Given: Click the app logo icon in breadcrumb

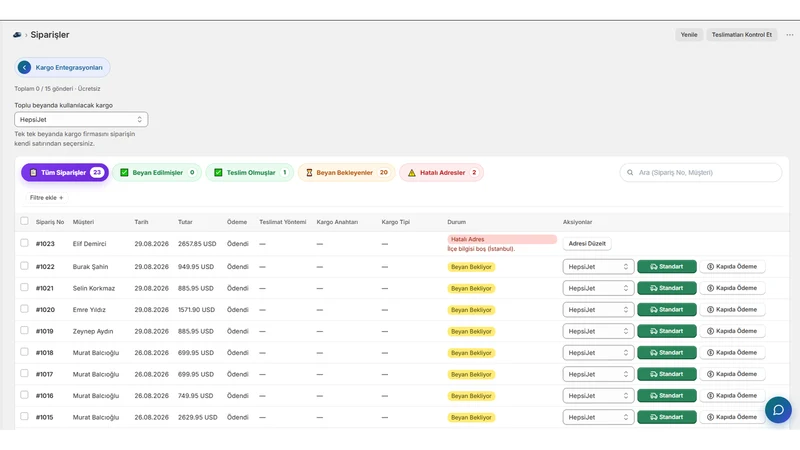Looking at the screenshot, I should (x=17, y=35).
